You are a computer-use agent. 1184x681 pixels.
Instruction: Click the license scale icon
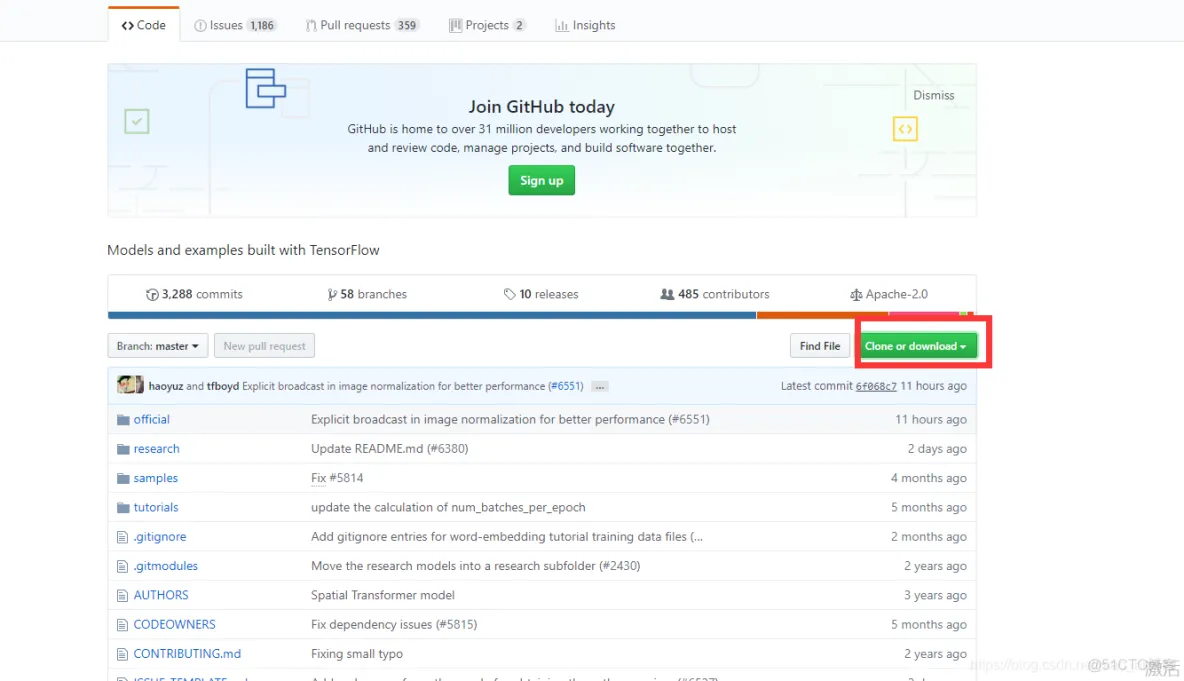coord(856,294)
